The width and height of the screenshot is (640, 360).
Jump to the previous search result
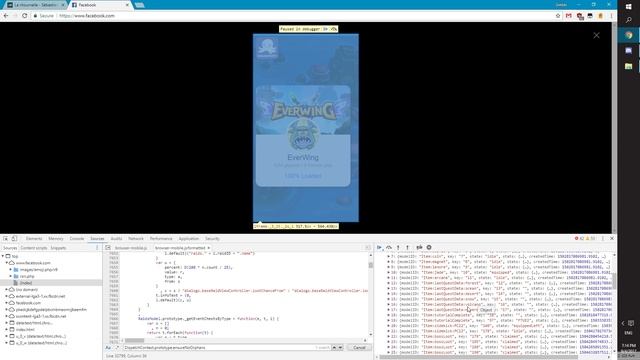click(x=334, y=348)
